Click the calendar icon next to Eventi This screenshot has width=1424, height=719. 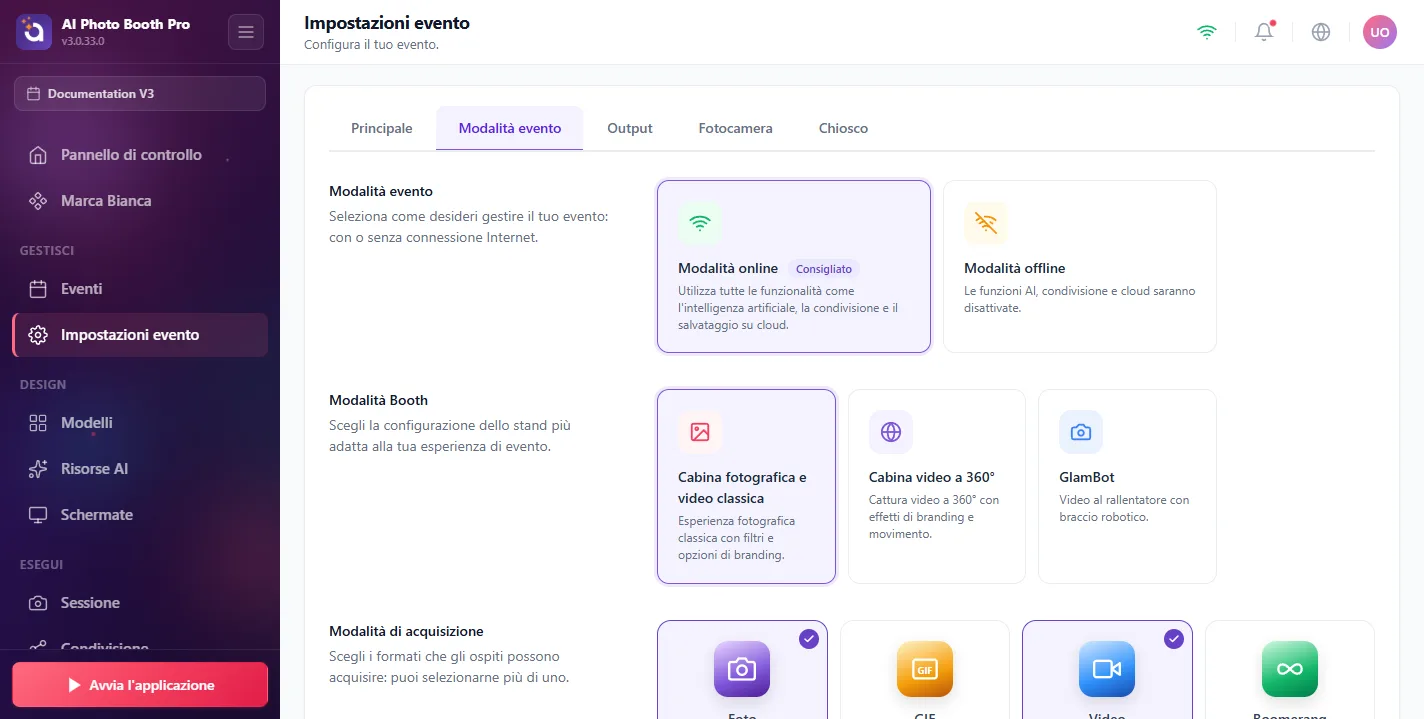38,289
